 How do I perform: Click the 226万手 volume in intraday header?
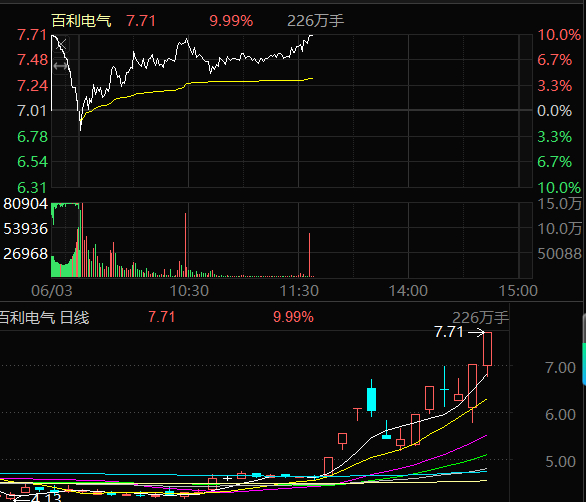315,21
